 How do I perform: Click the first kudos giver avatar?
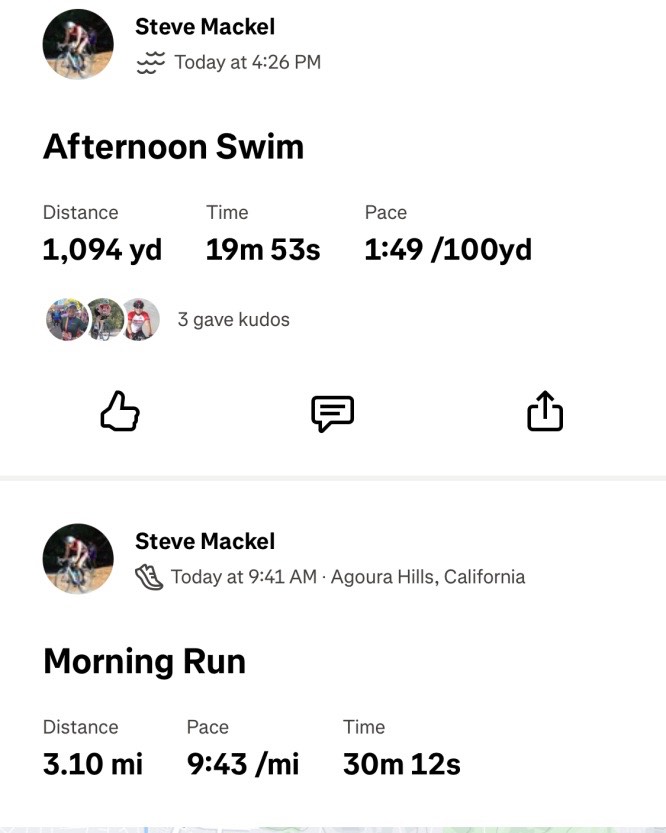tap(63, 319)
